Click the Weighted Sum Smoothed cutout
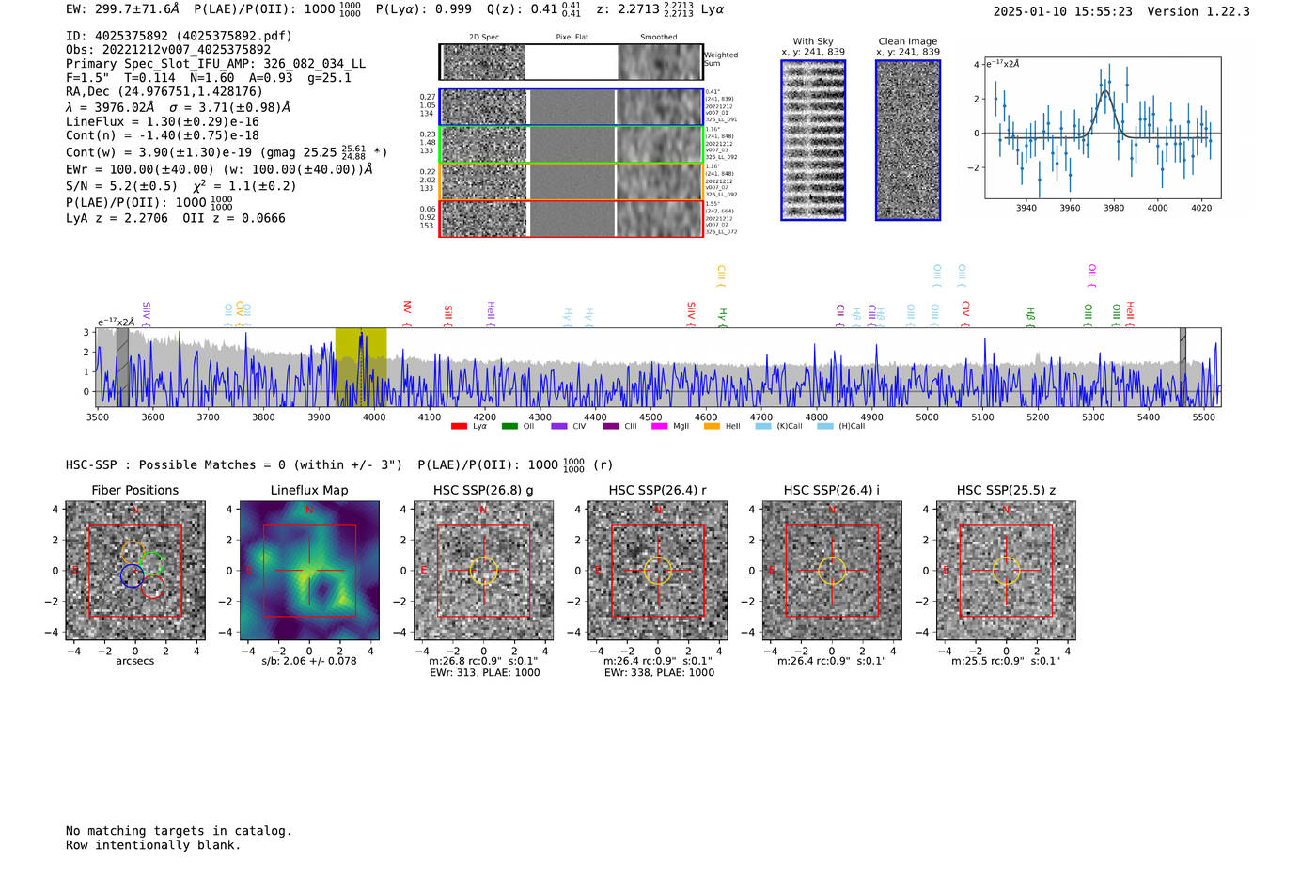Screen dimensions: 1316x896 click(x=660, y=62)
